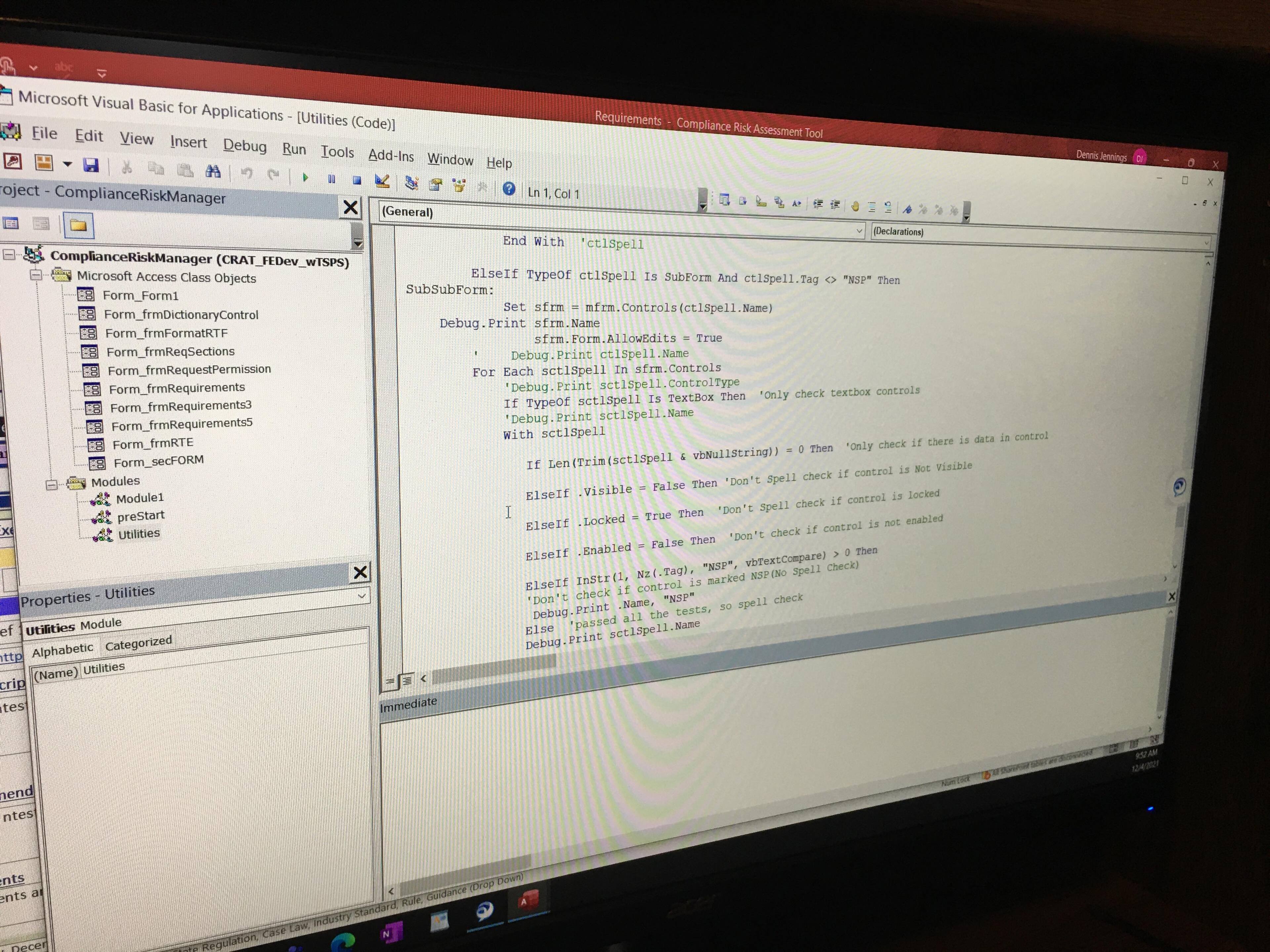The height and width of the screenshot is (952, 1270).
Task: Click the Reset stop square icon
Action: 357,180
